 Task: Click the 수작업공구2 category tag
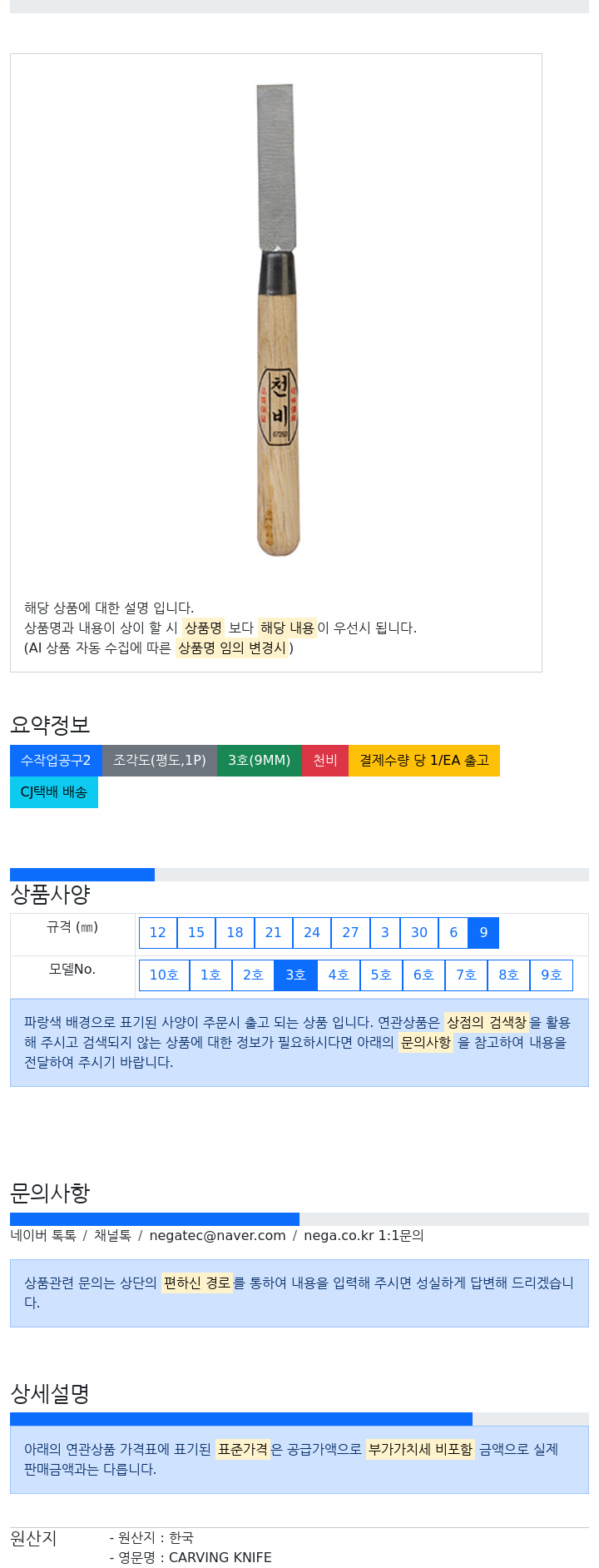coord(56,761)
